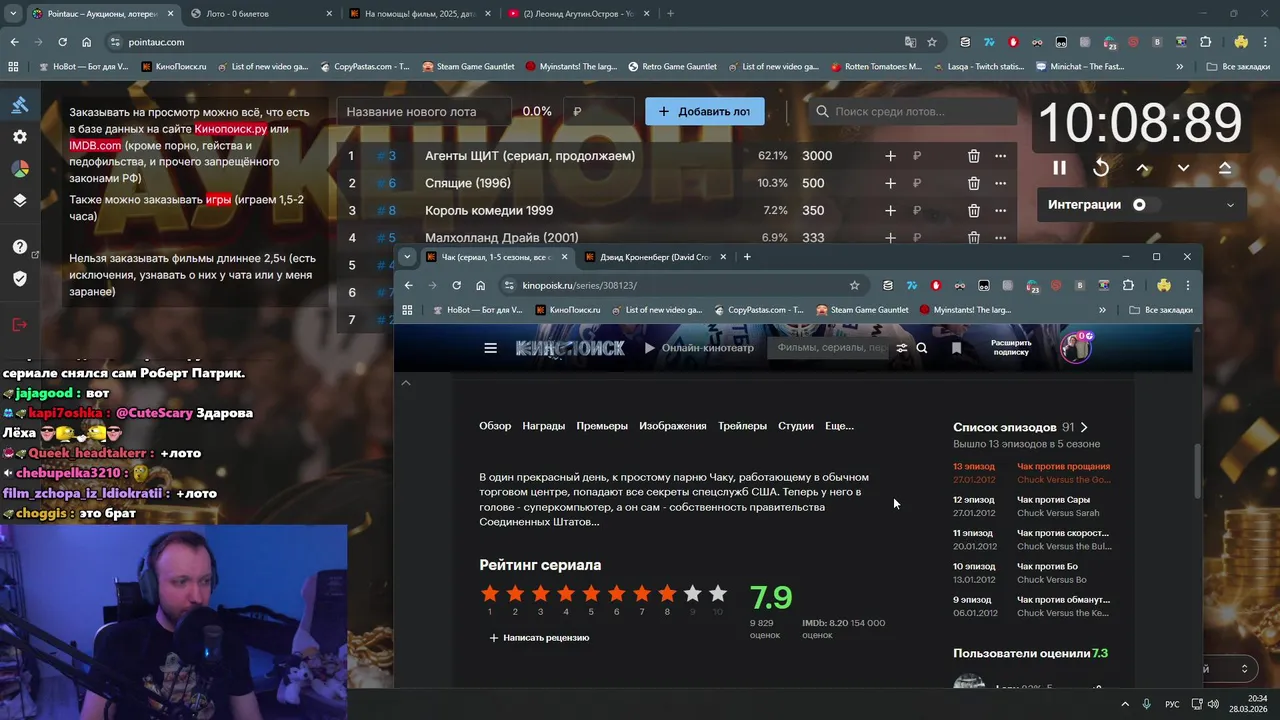Open the help question mark icon
The height and width of the screenshot is (720, 1280).
20,247
